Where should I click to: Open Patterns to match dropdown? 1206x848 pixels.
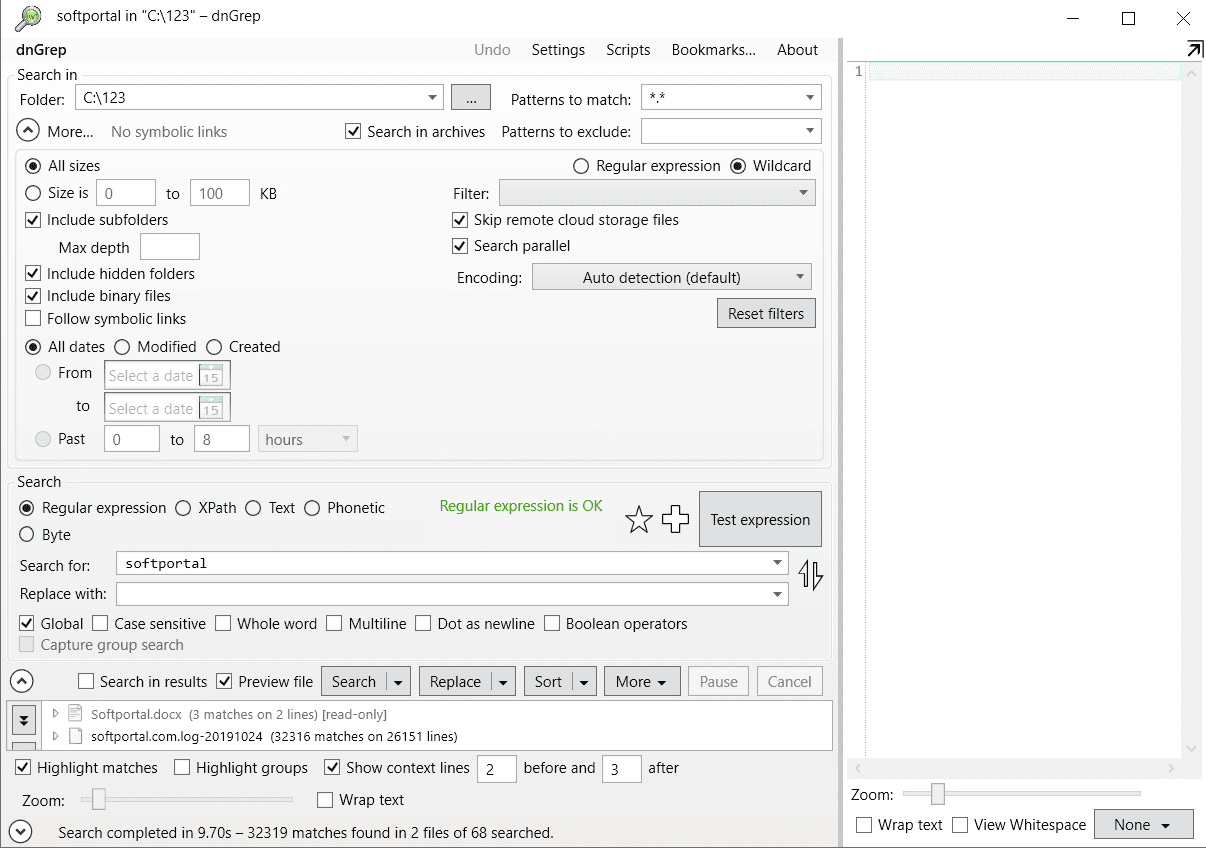810,98
